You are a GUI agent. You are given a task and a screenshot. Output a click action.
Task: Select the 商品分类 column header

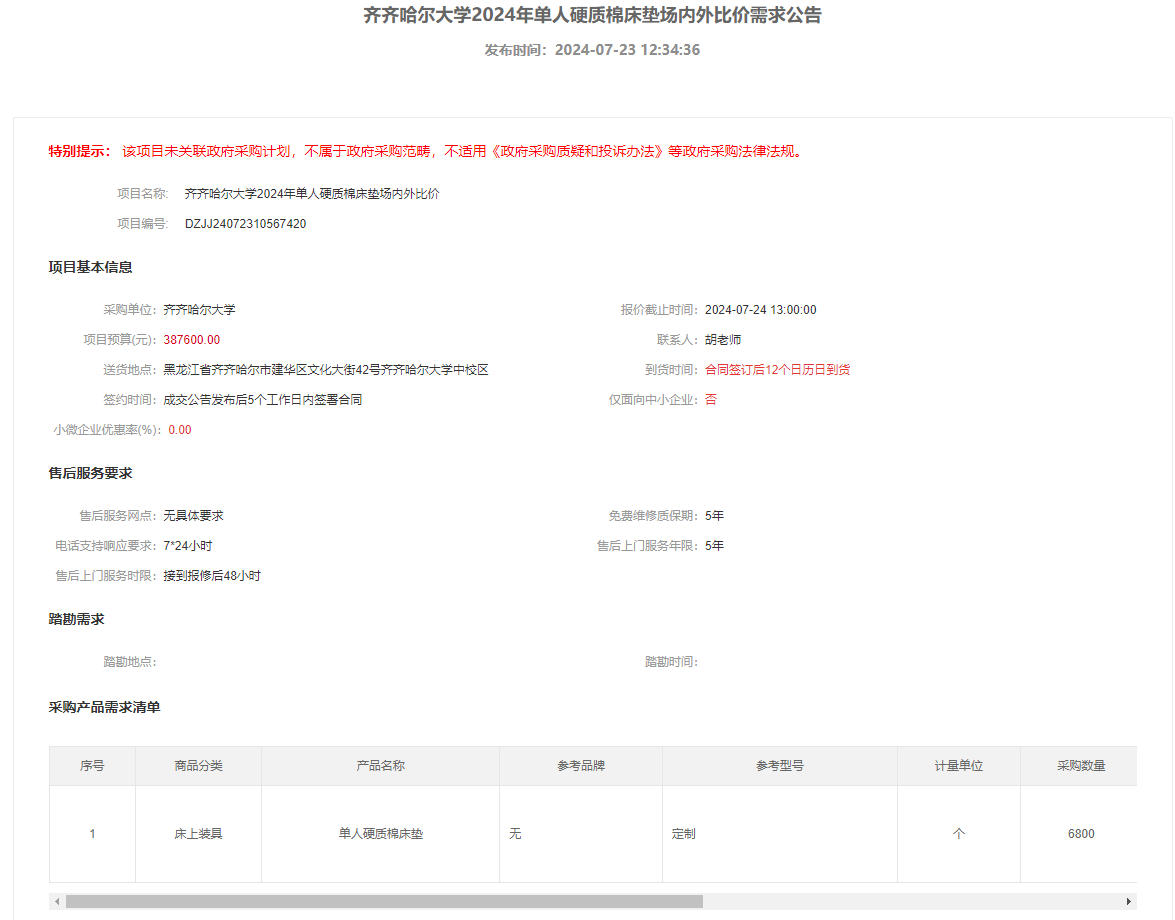click(198, 766)
